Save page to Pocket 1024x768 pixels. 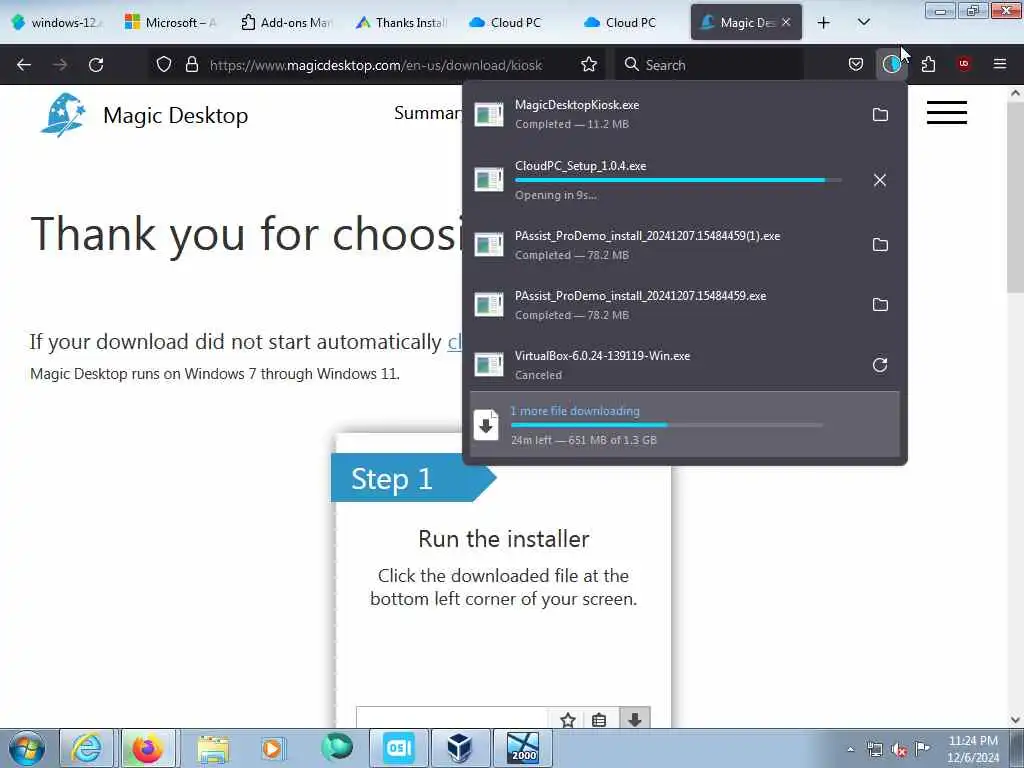click(x=856, y=64)
